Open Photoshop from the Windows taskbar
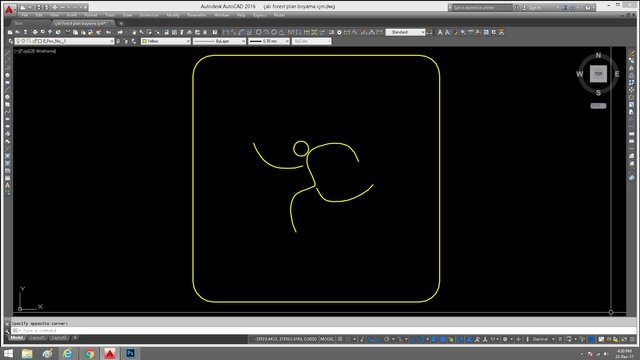 tap(130, 353)
